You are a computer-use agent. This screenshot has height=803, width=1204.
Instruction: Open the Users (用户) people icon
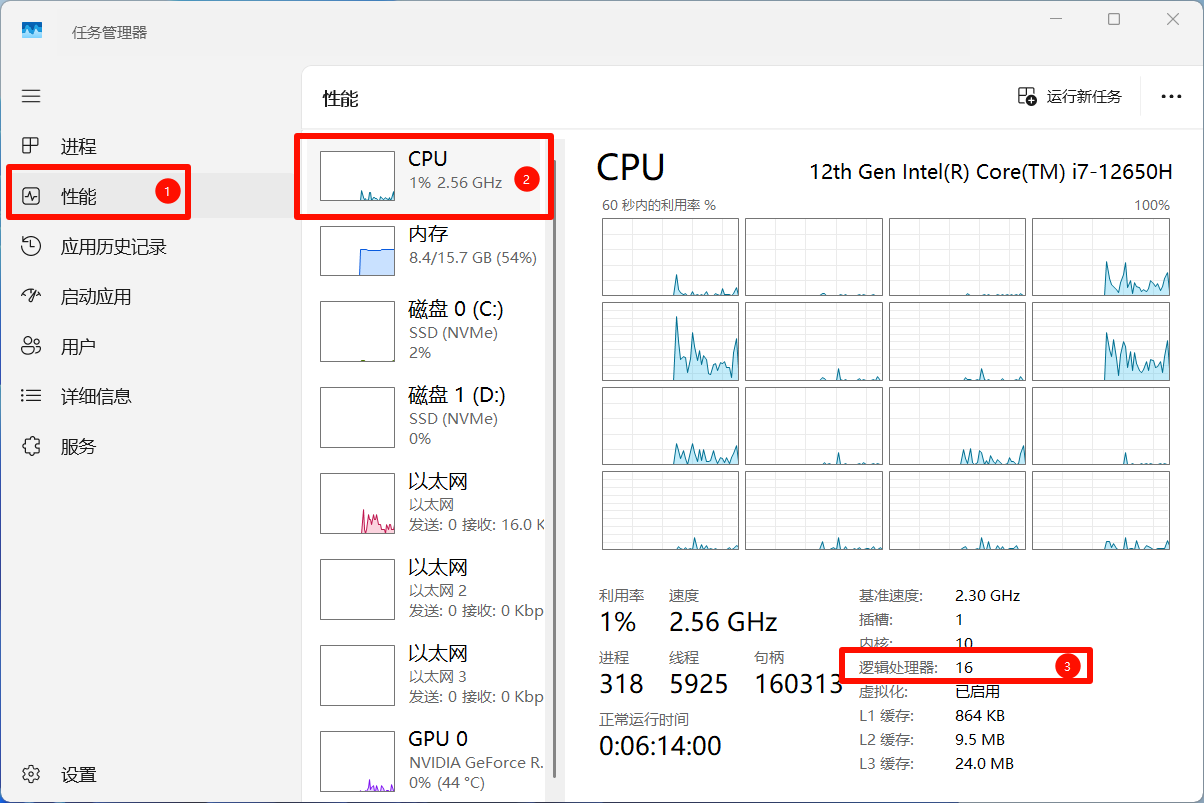(31, 346)
